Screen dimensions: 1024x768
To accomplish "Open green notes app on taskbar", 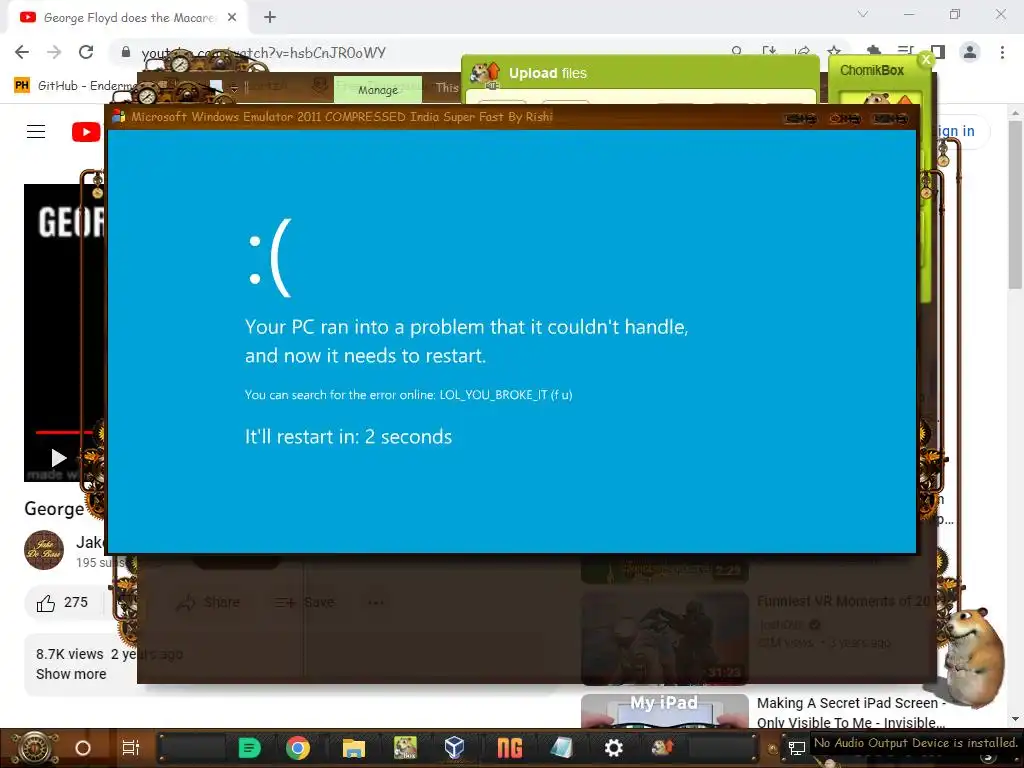I will 249,748.
